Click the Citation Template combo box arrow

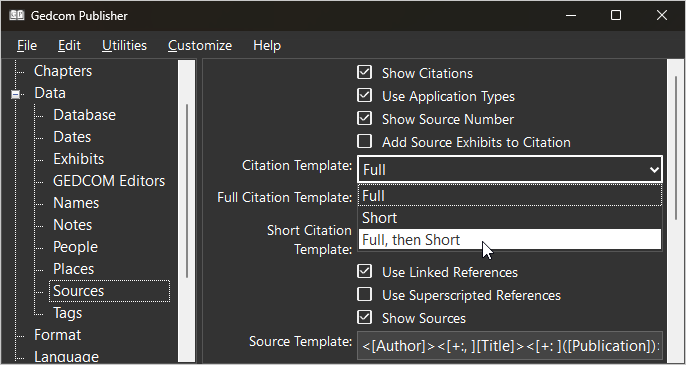pyautogui.click(x=654, y=169)
